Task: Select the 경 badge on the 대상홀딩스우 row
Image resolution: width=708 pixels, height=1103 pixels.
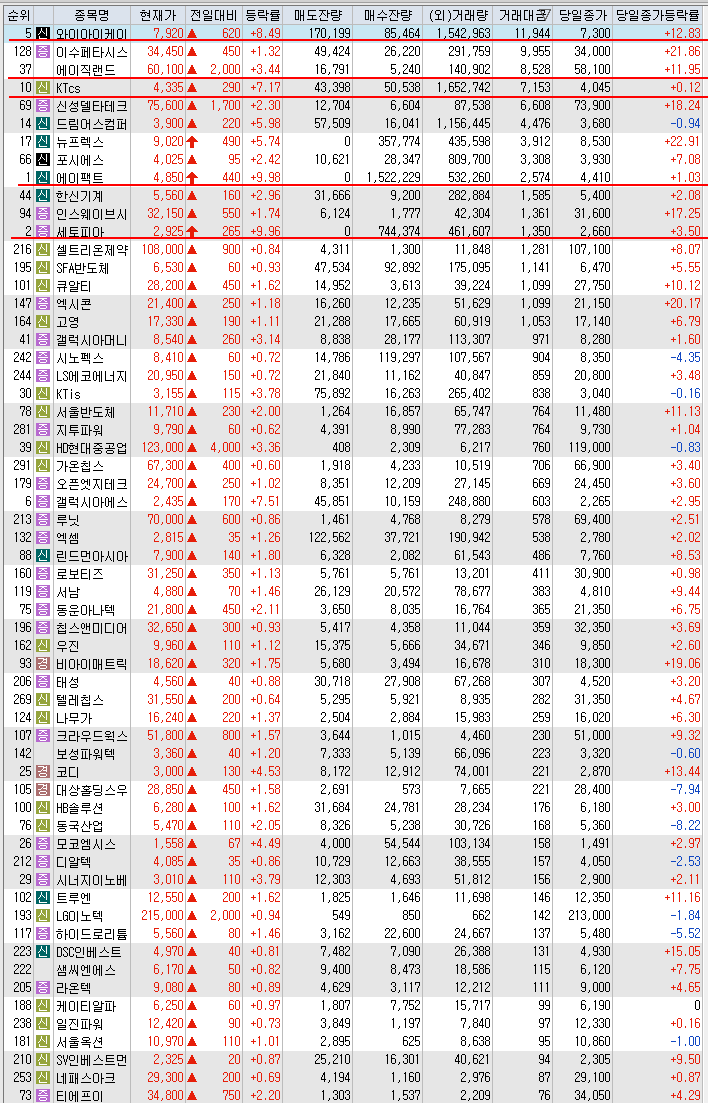Action: point(43,789)
